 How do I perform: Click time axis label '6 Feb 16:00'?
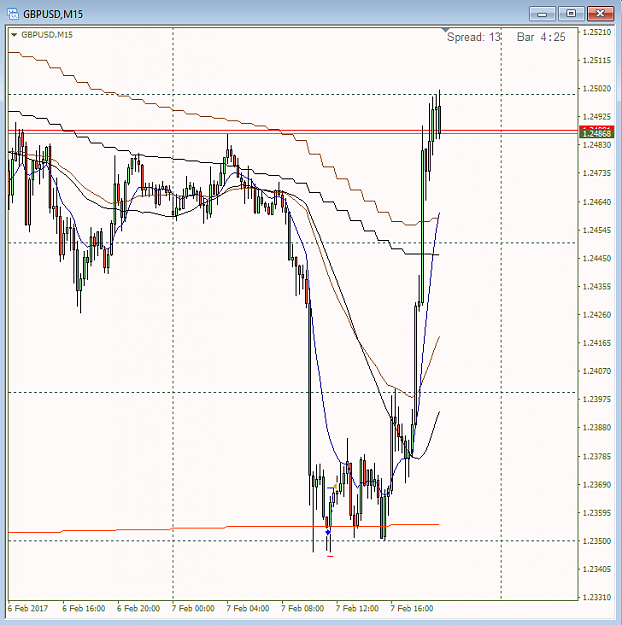[x=83, y=609]
